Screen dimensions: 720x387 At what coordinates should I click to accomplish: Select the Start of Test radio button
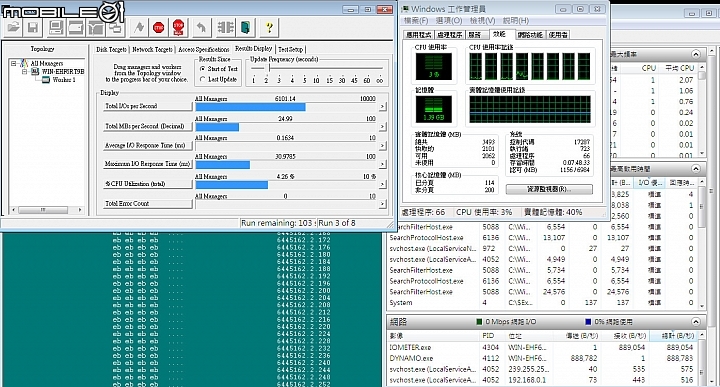click(x=202, y=69)
